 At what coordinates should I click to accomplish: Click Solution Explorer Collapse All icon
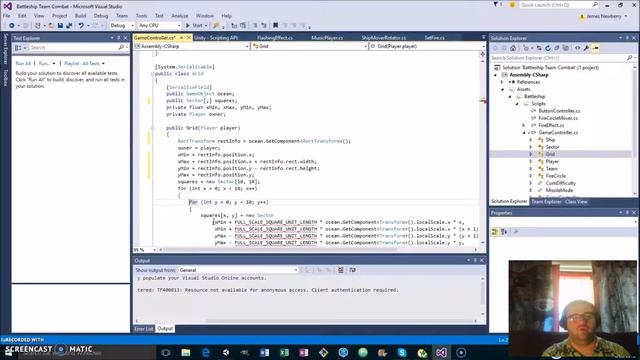pos(557,48)
